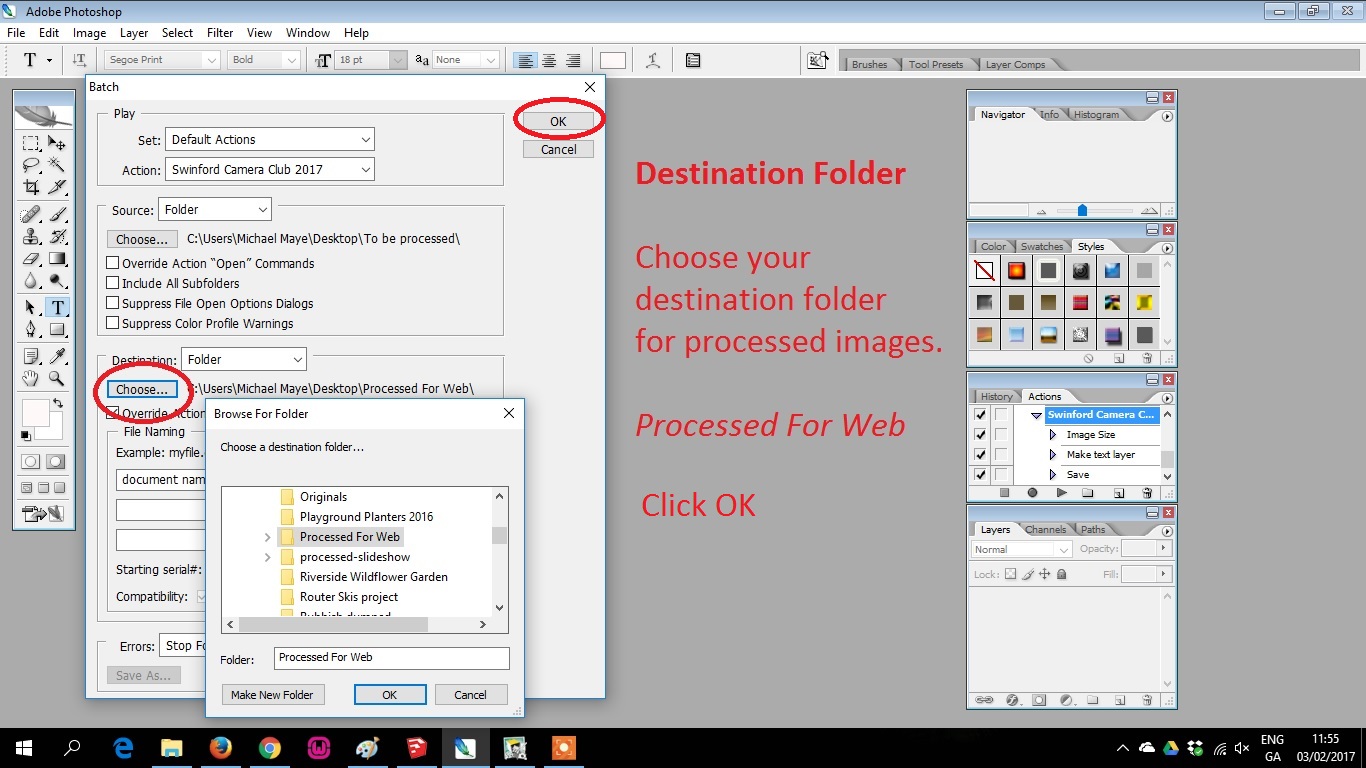This screenshot has width=1366, height=768.
Task: Select the Crop tool
Action: [x=31, y=187]
